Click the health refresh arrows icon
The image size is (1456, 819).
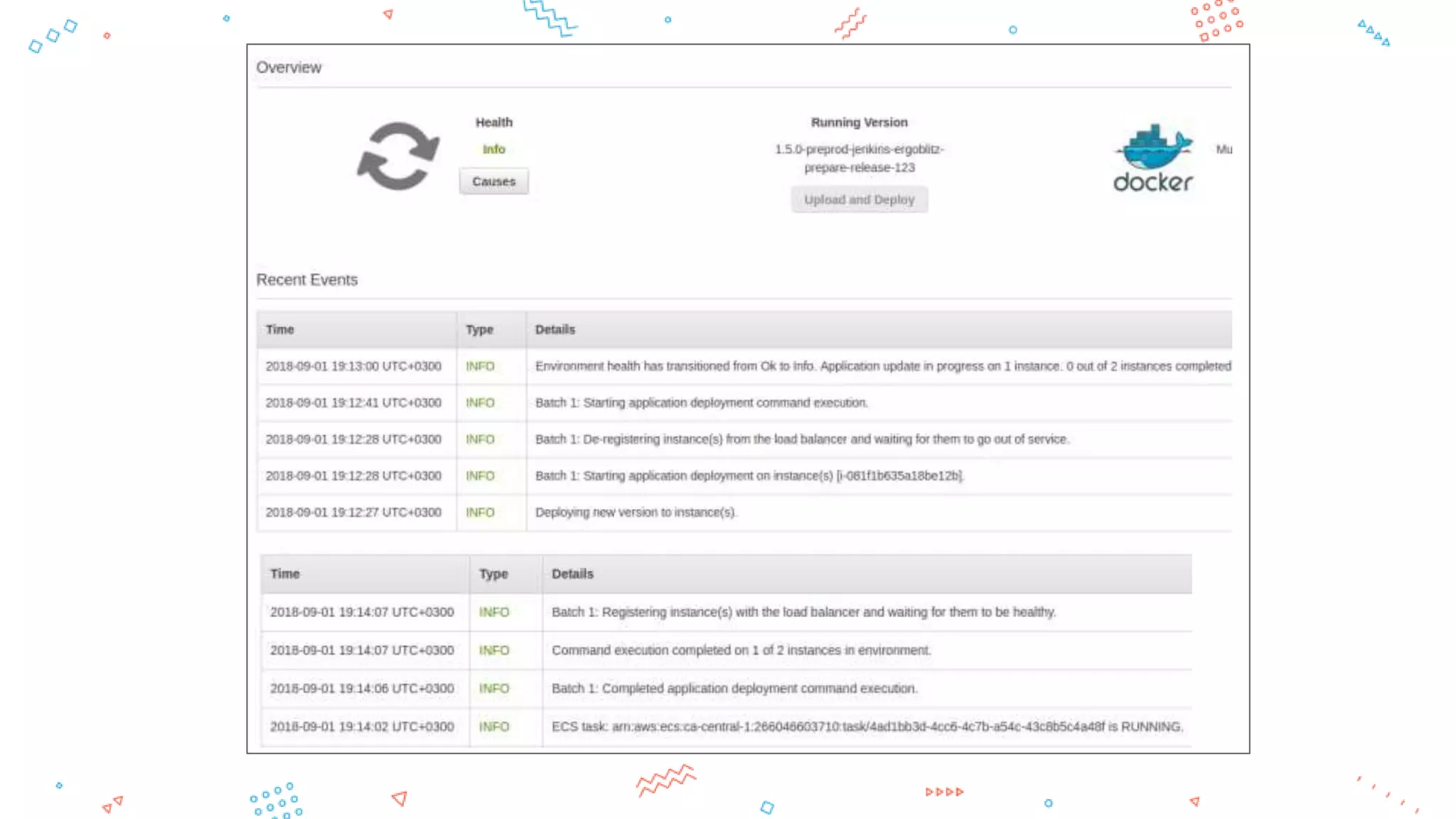(x=398, y=156)
